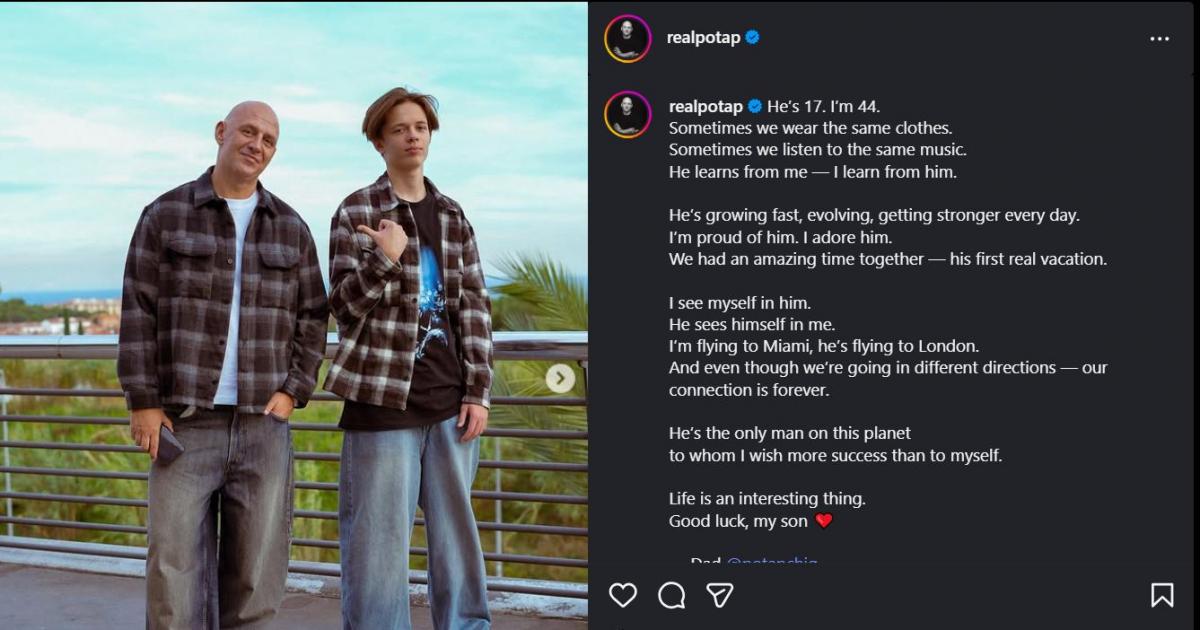Click the caption line "He's 17. I'm 44."

[824, 106]
